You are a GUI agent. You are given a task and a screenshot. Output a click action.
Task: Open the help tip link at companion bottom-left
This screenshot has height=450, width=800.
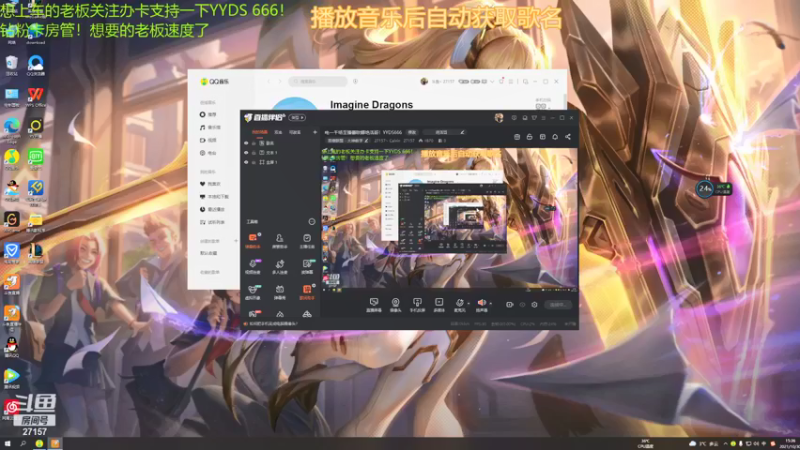click(x=273, y=323)
